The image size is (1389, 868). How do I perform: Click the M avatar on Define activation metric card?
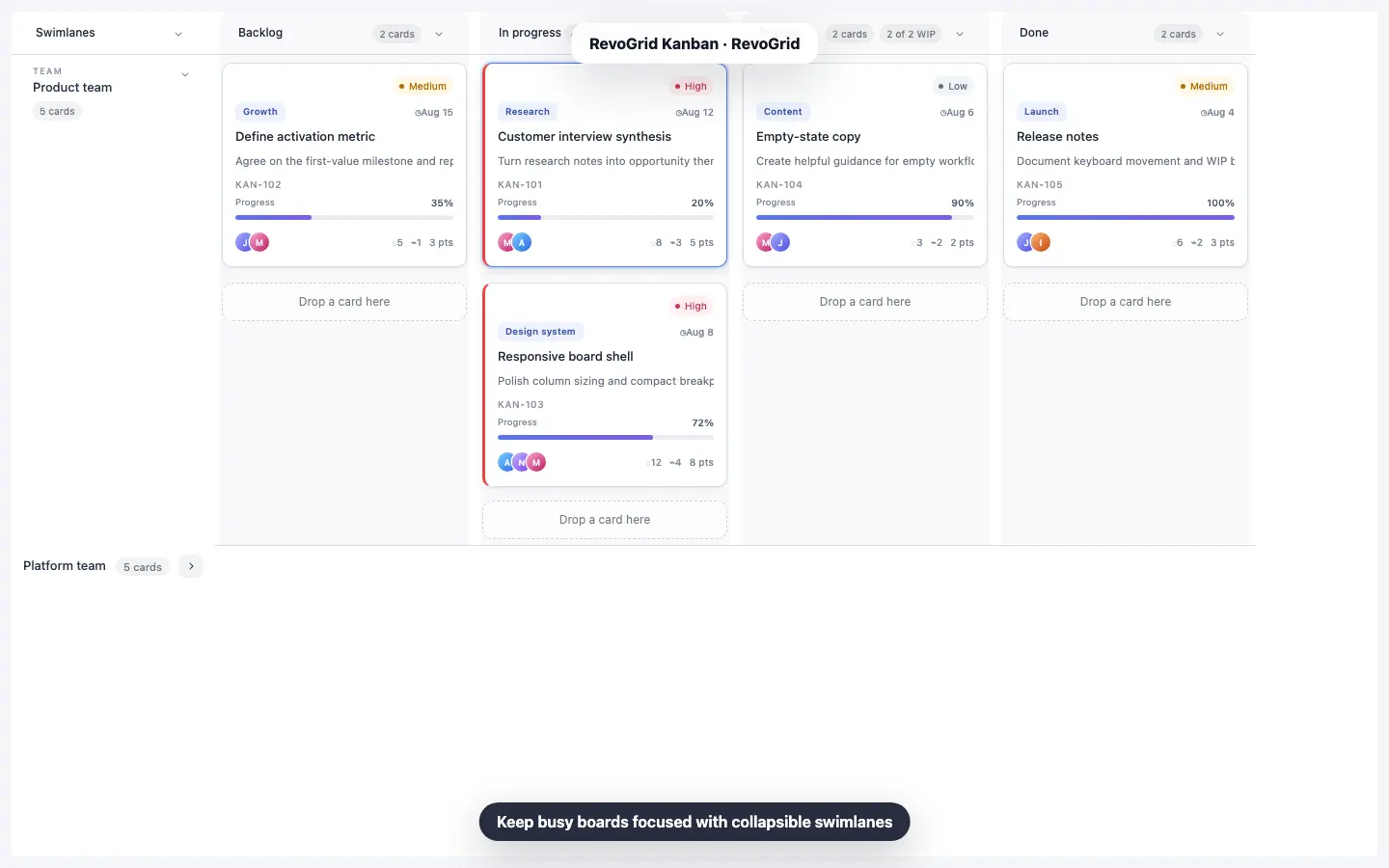[259, 243]
